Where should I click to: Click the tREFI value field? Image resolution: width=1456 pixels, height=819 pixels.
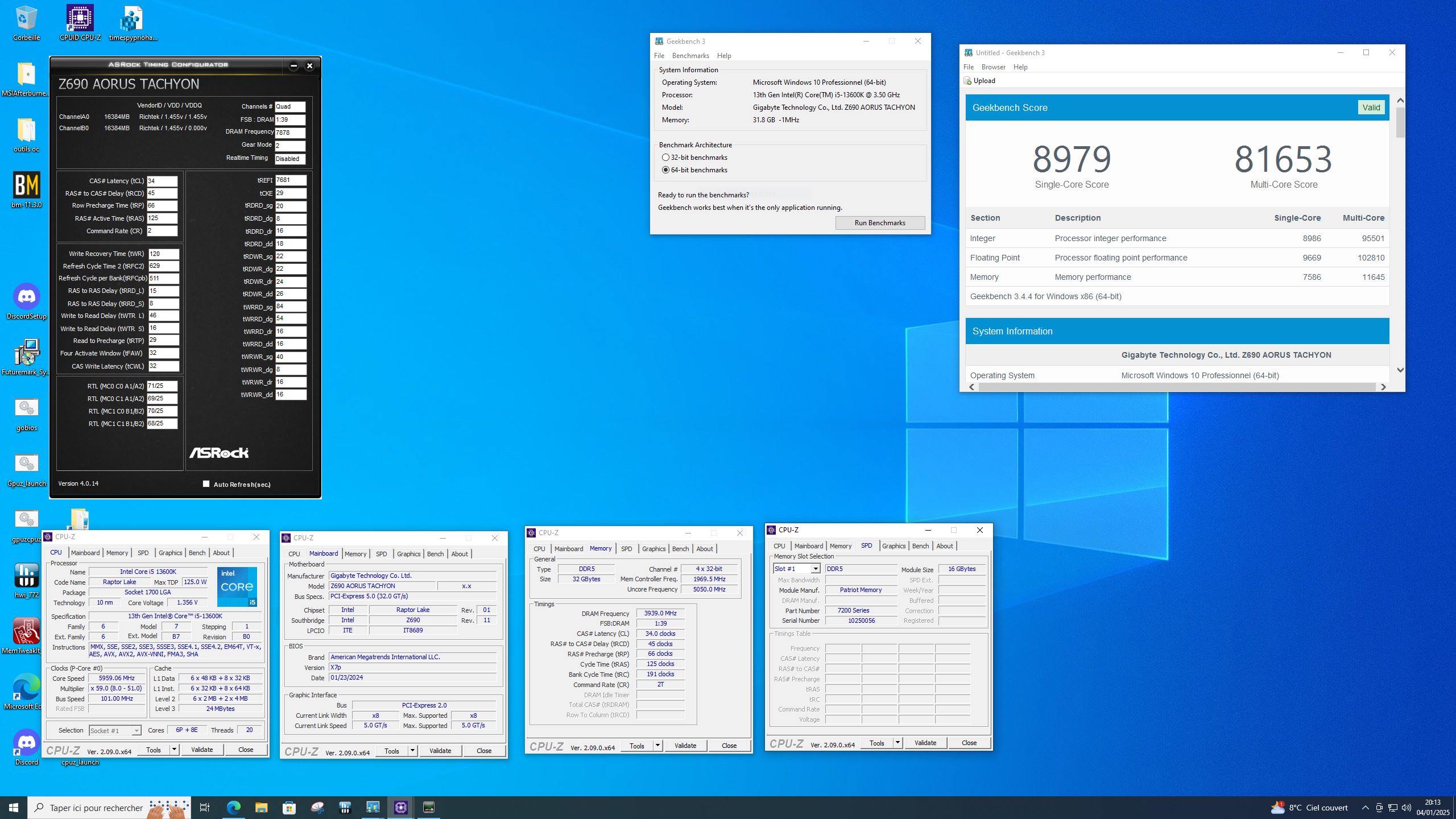[x=291, y=180]
